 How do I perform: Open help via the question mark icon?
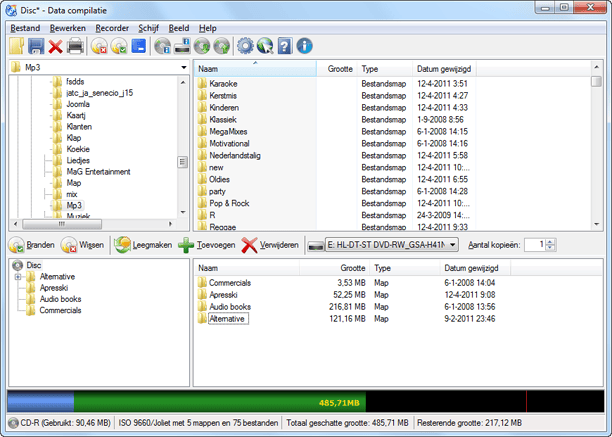tap(285, 46)
